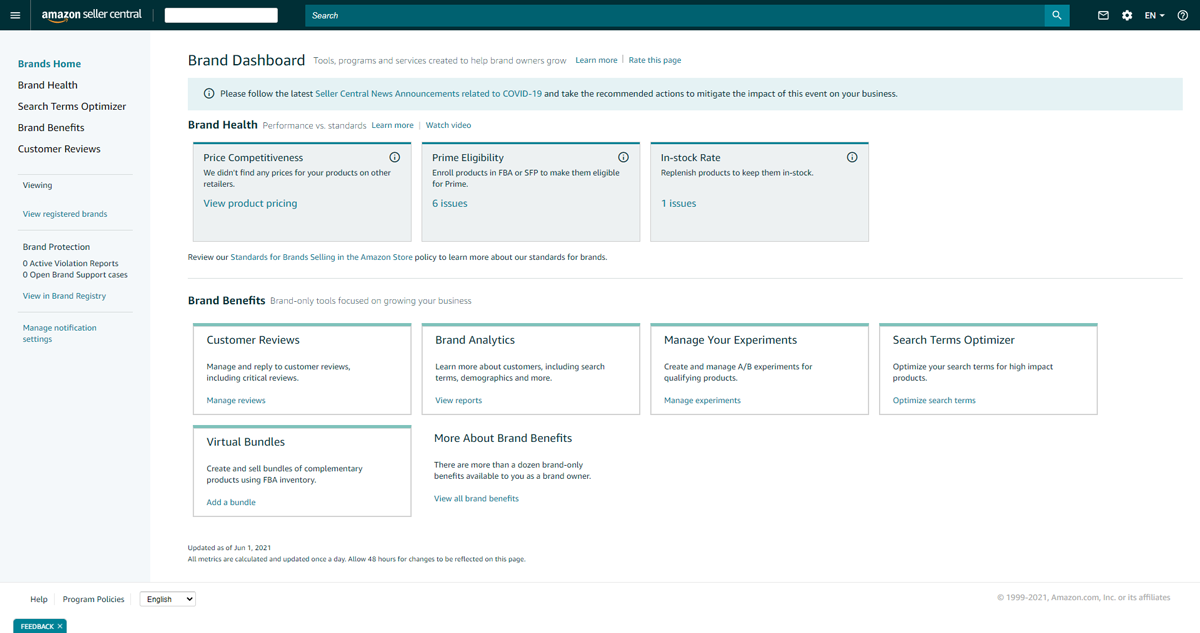The height and width of the screenshot is (633, 1200).
Task: Open the hamburger navigation menu
Action: tap(15, 15)
